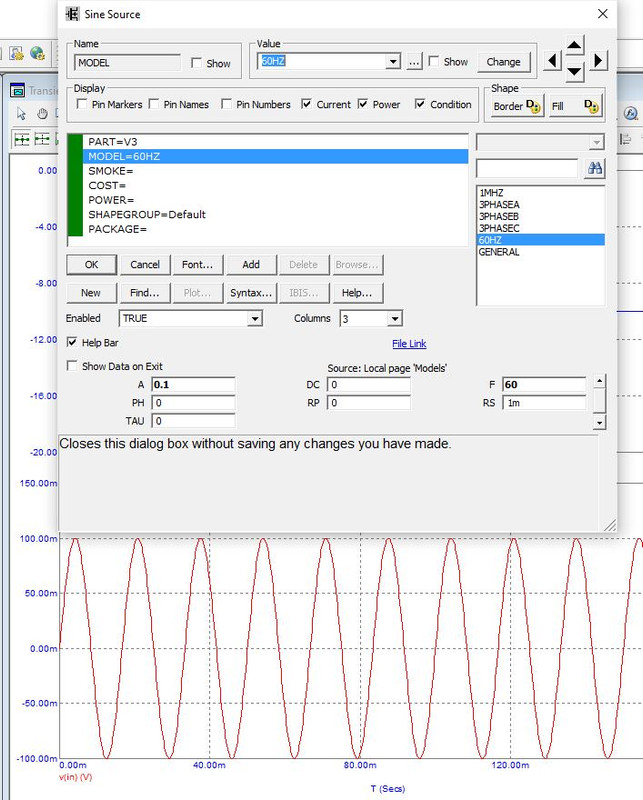Image resolution: width=643 pixels, height=800 pixels.
Task: Uncheck the Current display checkbox
Action: pos(306,104)
